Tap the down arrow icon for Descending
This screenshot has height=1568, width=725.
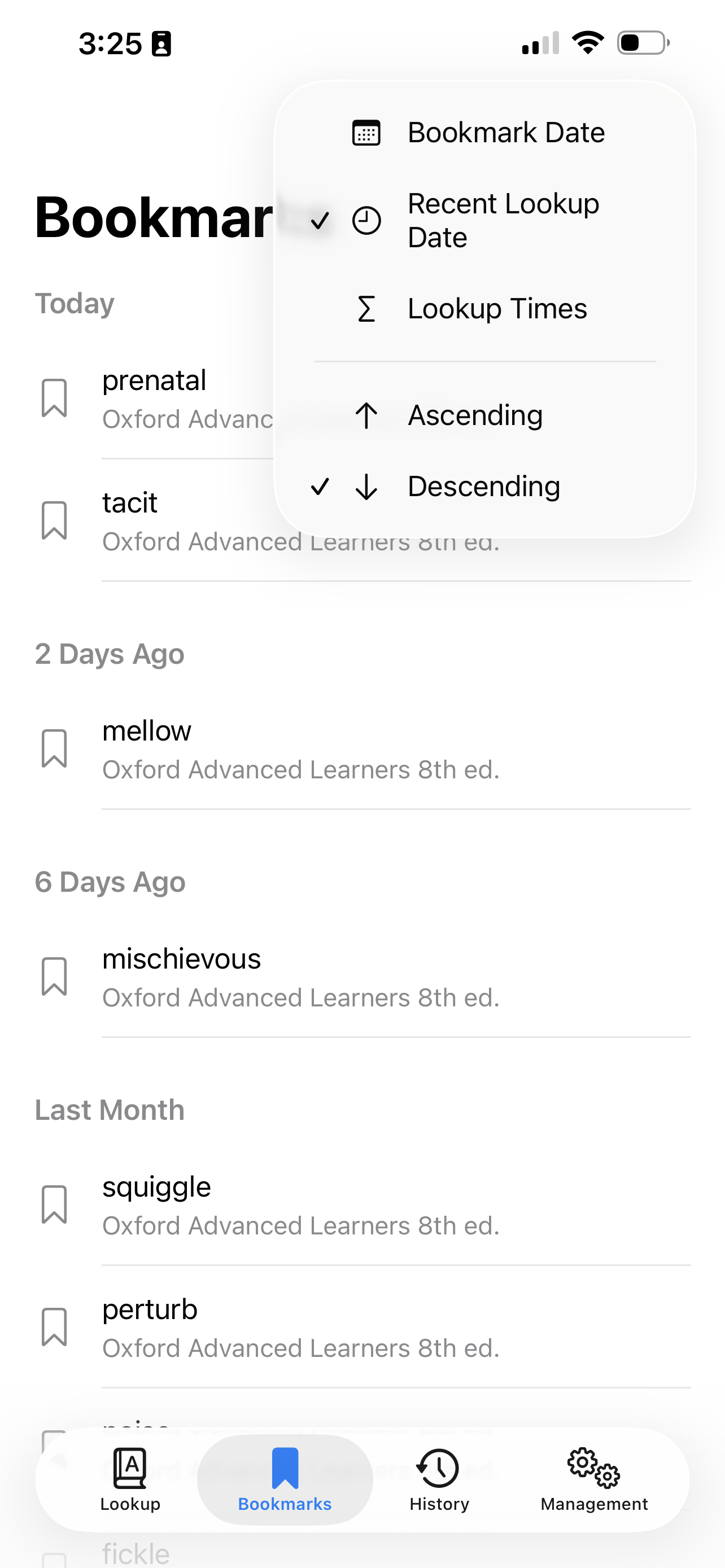click(x=366, y=487)
